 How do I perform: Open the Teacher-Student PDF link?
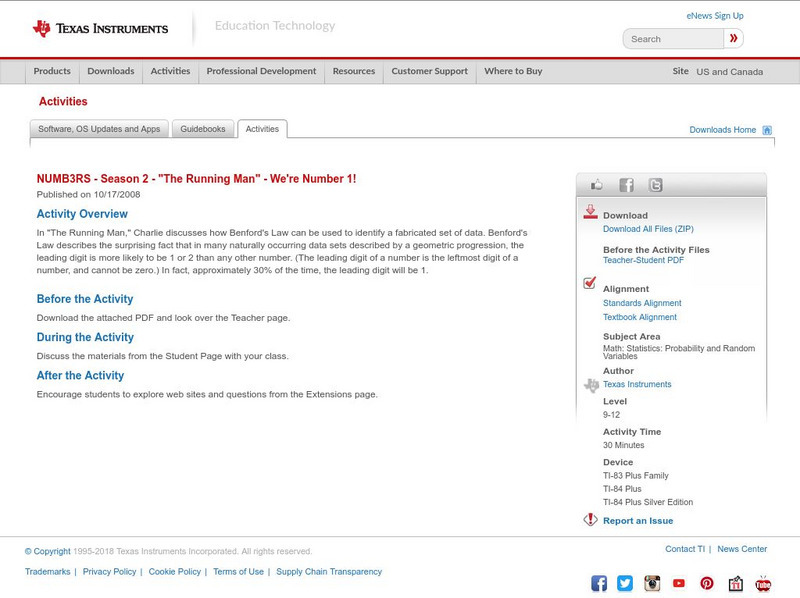point(643,260)
